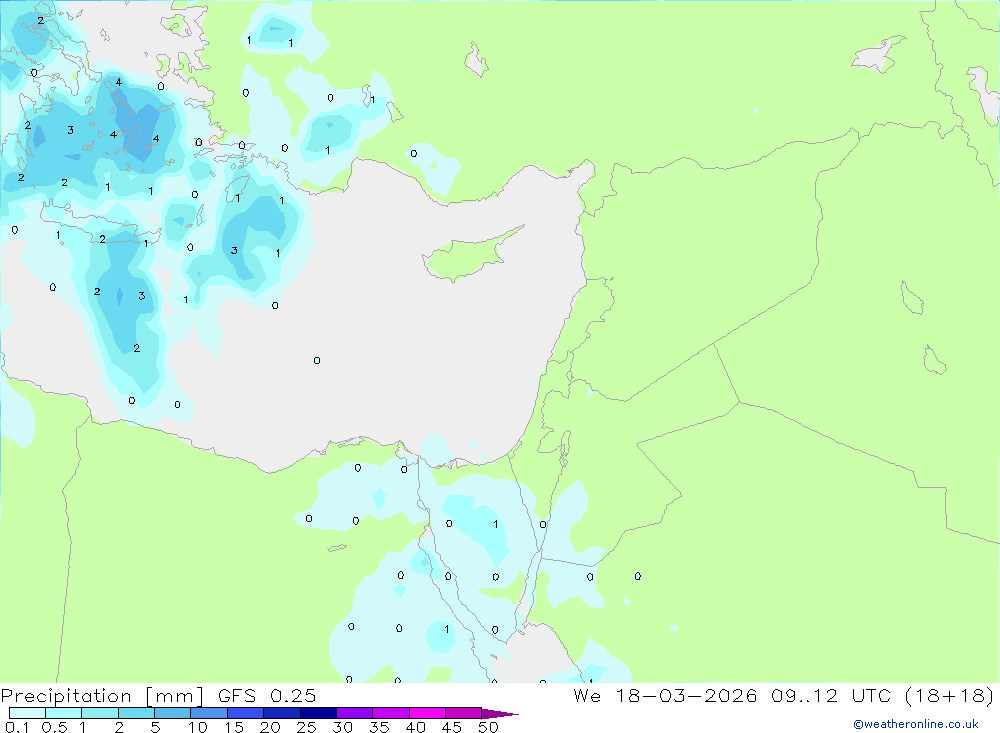Click the island of Cyprus on map
The width and height of the screenshot is (1000, 733).
pyautogui.click(x=469, y=255)
